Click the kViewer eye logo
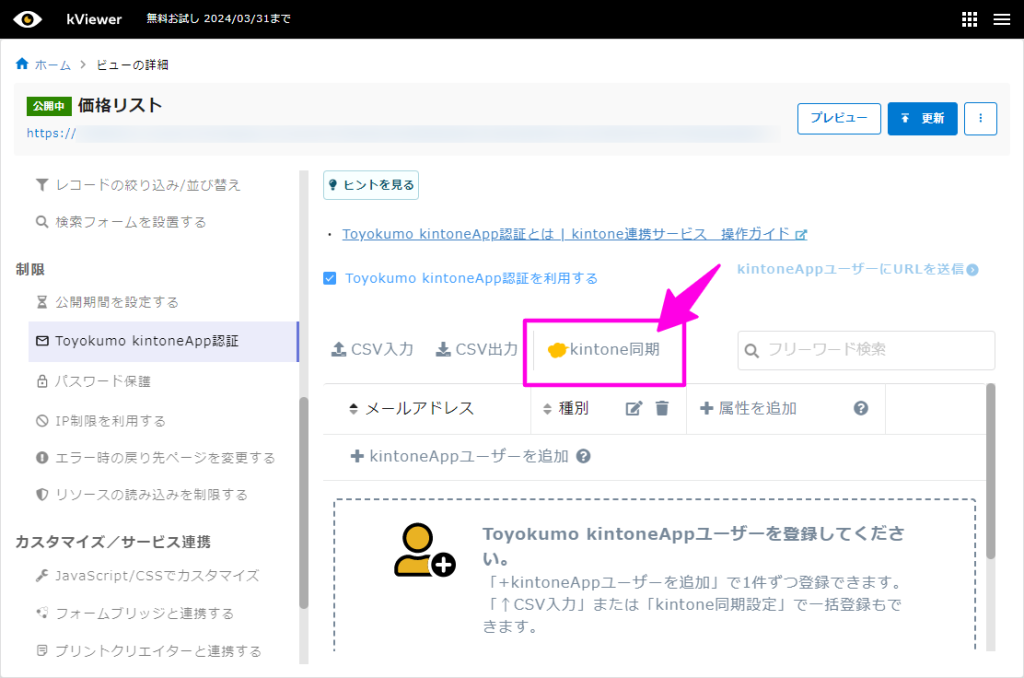The image size is (1024, 678). click(27, 19)
